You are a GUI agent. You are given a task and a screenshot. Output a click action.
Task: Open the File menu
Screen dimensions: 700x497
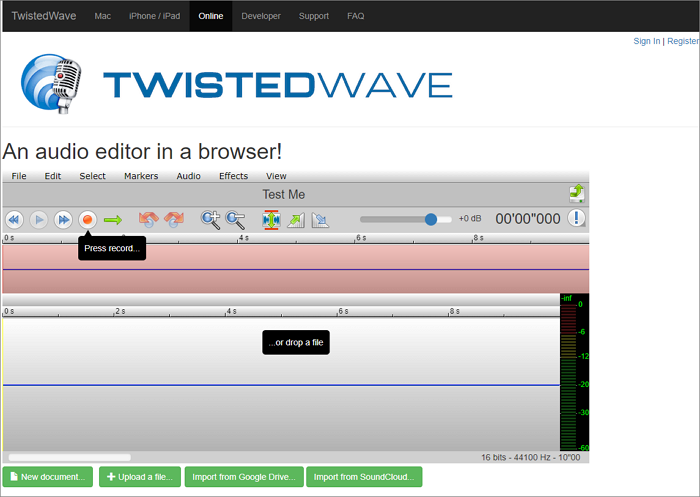[19, 176]
